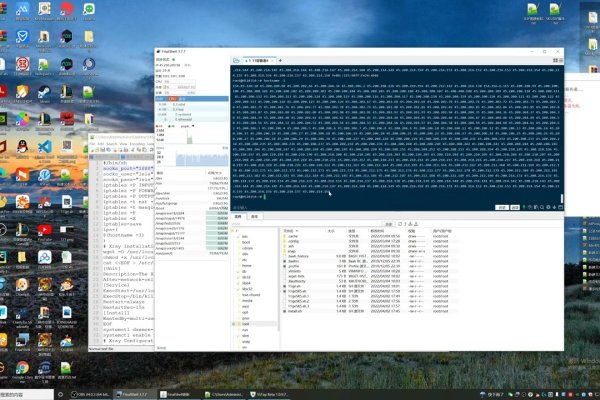The width and height of the screenshot is (600, 400).
Task: Expand the home folder in the directory tree
Action: (247, 267)
